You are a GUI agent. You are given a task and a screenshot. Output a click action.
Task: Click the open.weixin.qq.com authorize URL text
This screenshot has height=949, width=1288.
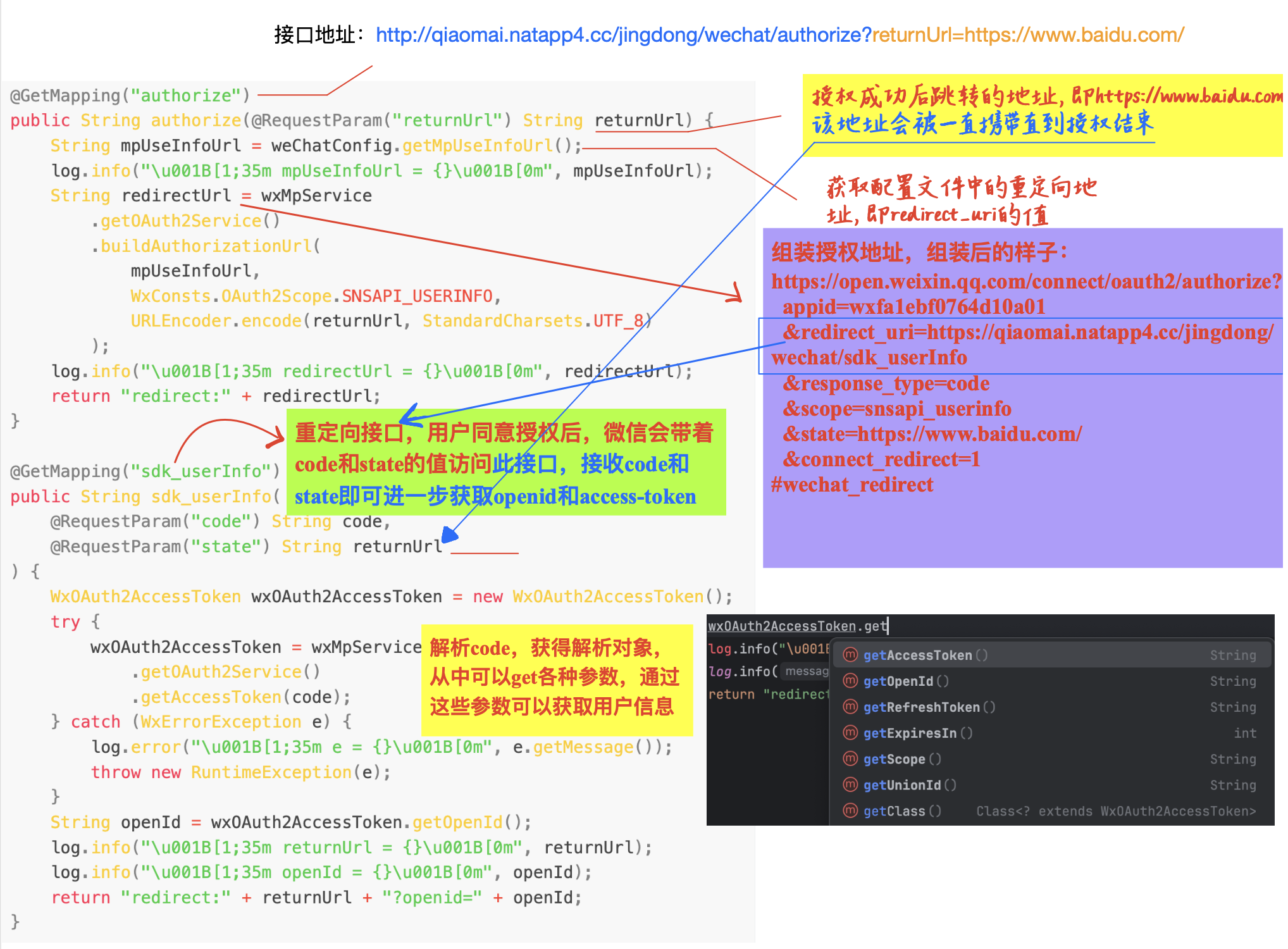tap(1026, 281)
